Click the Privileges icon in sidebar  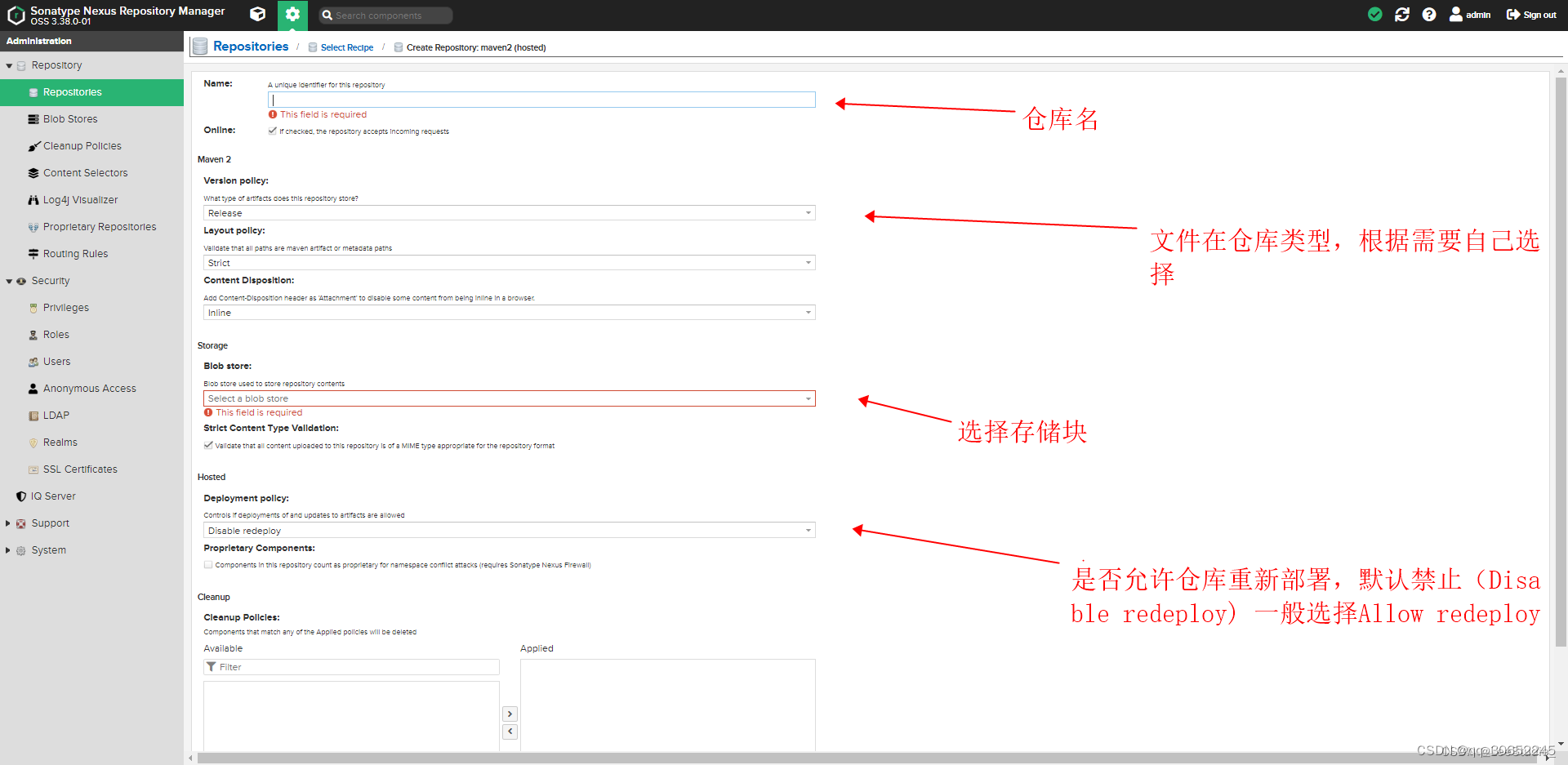(x=33, y=308)
